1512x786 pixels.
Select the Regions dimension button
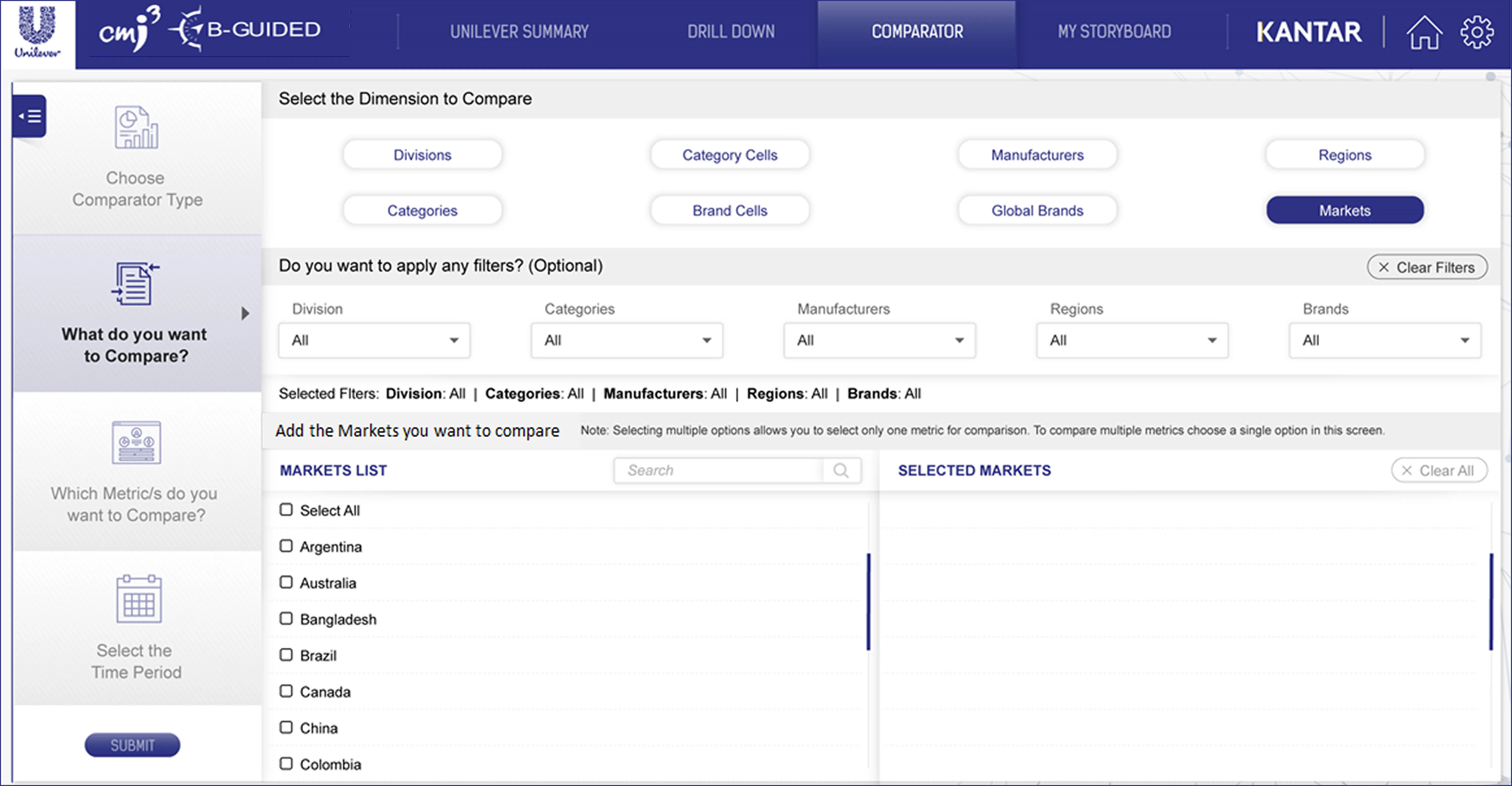tap(1345, 155)
